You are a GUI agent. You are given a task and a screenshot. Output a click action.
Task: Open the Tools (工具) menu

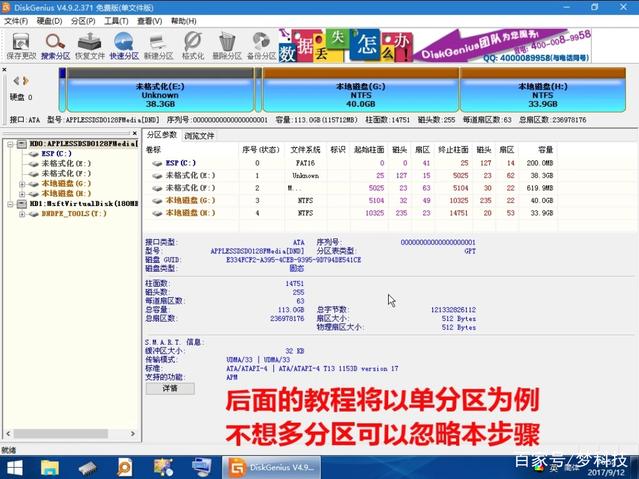point(116,21)
